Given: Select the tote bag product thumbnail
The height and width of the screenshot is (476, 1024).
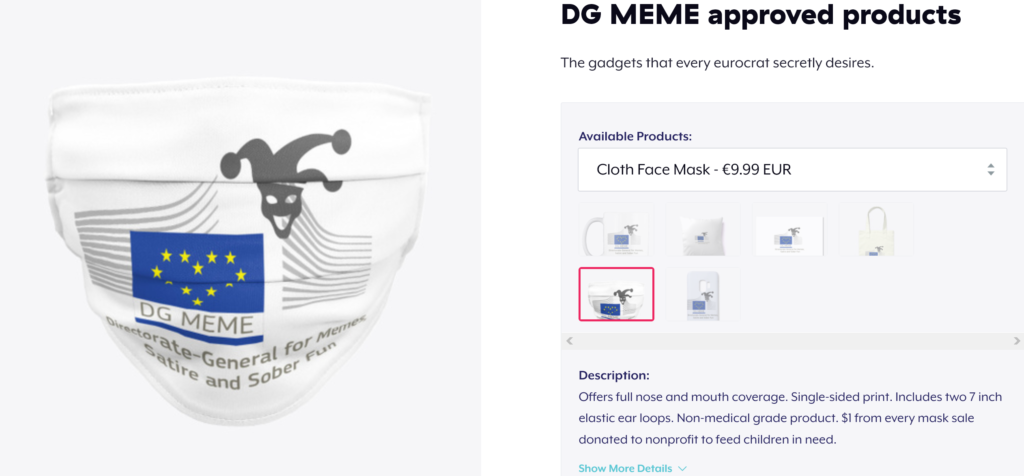Looking at the screenshot, I should tap(876, 229).
